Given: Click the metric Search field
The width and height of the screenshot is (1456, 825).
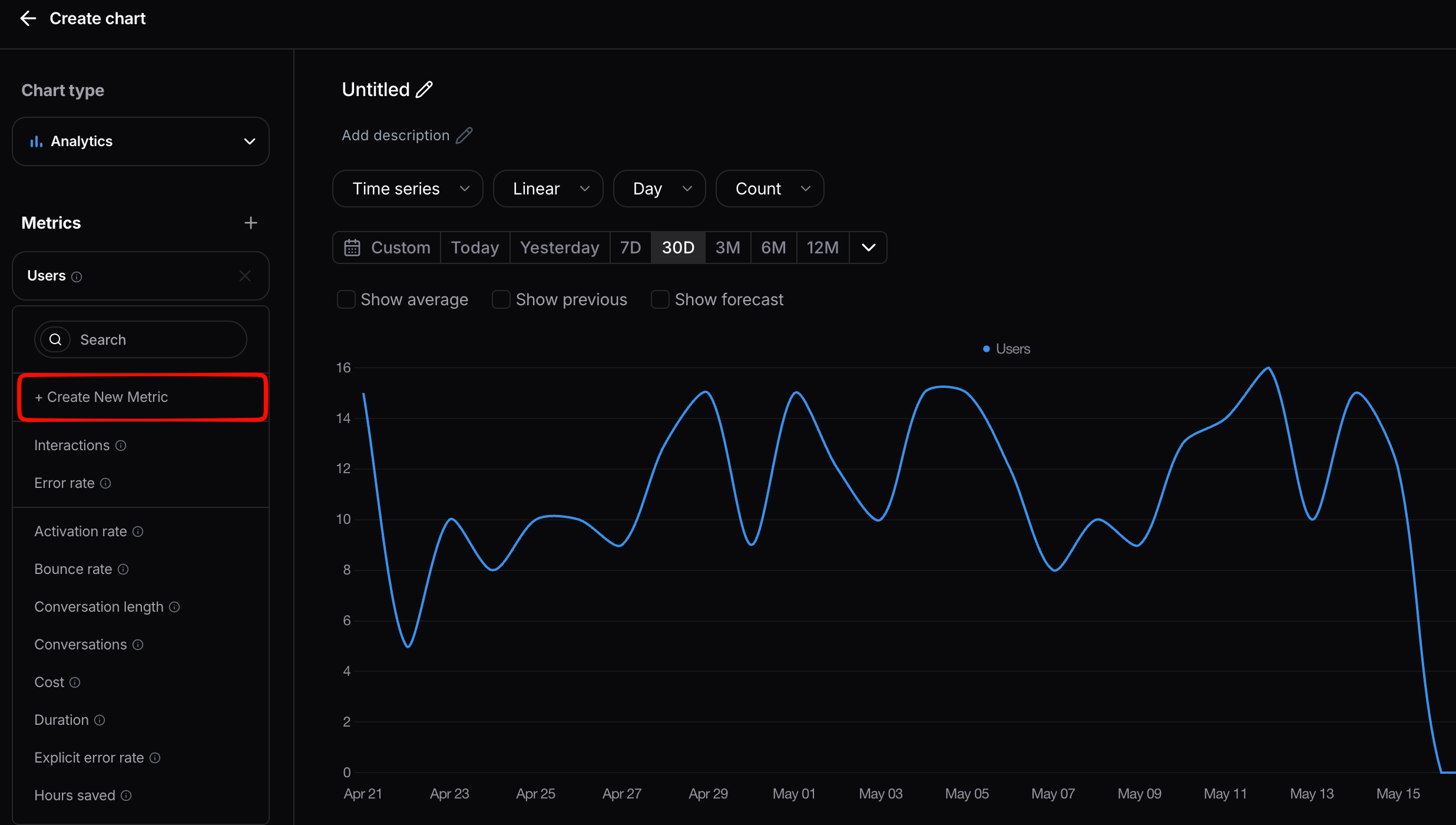Looking at the screenshot, I should [x=141, y=339].
